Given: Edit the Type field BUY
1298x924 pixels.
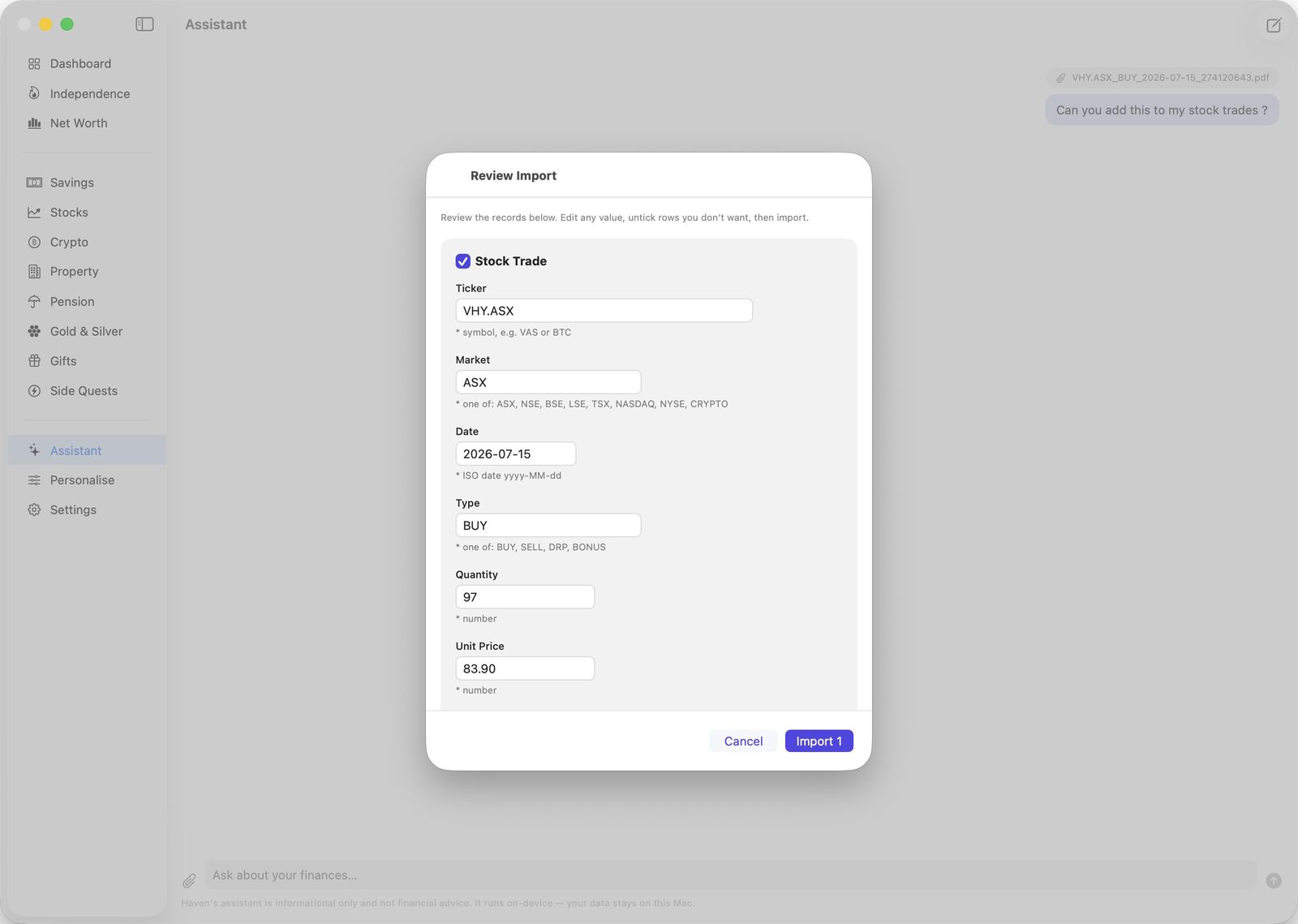Looking at the screenshot, I should 548,525.
